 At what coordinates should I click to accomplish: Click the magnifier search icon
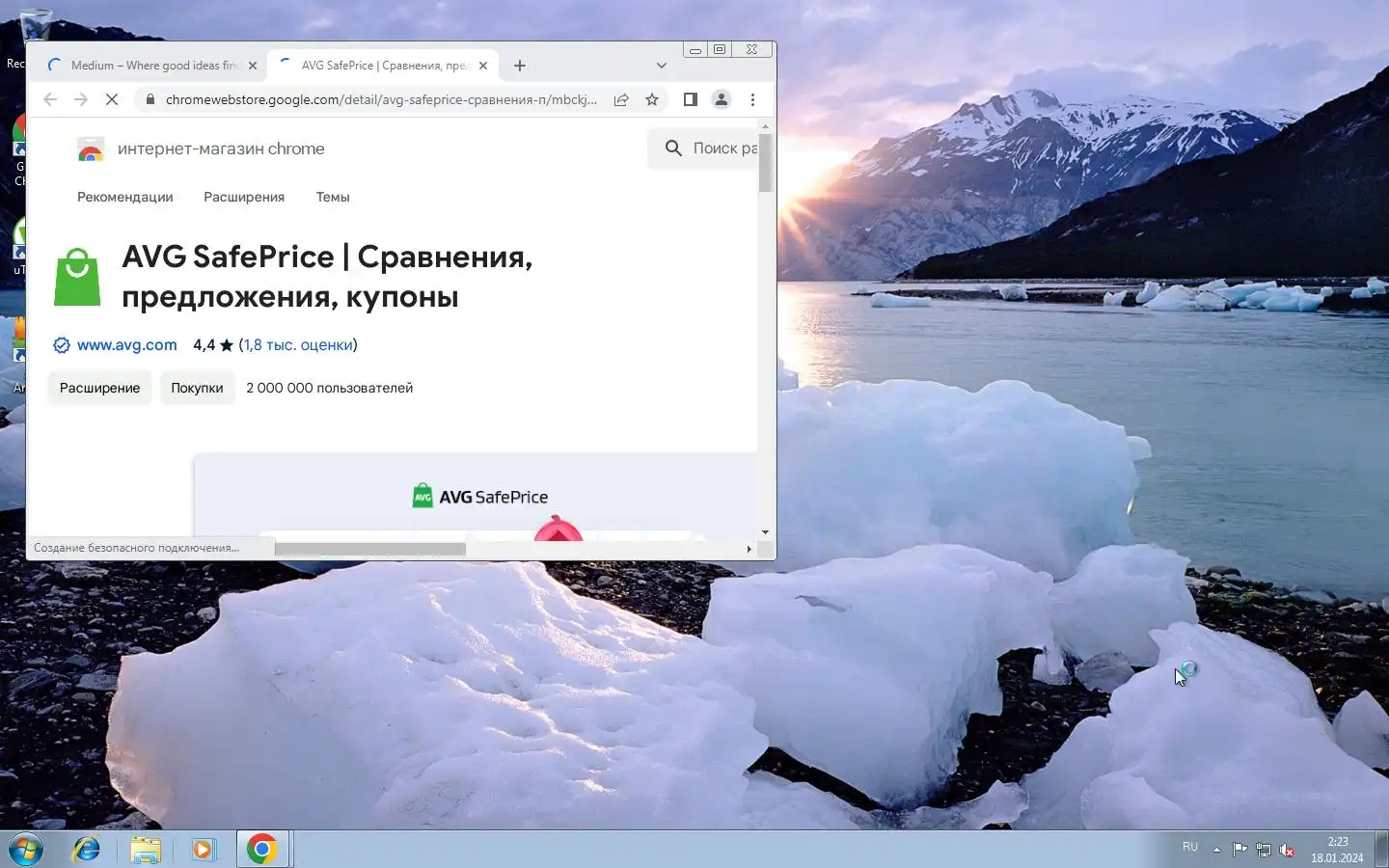[x=673, y=148]
